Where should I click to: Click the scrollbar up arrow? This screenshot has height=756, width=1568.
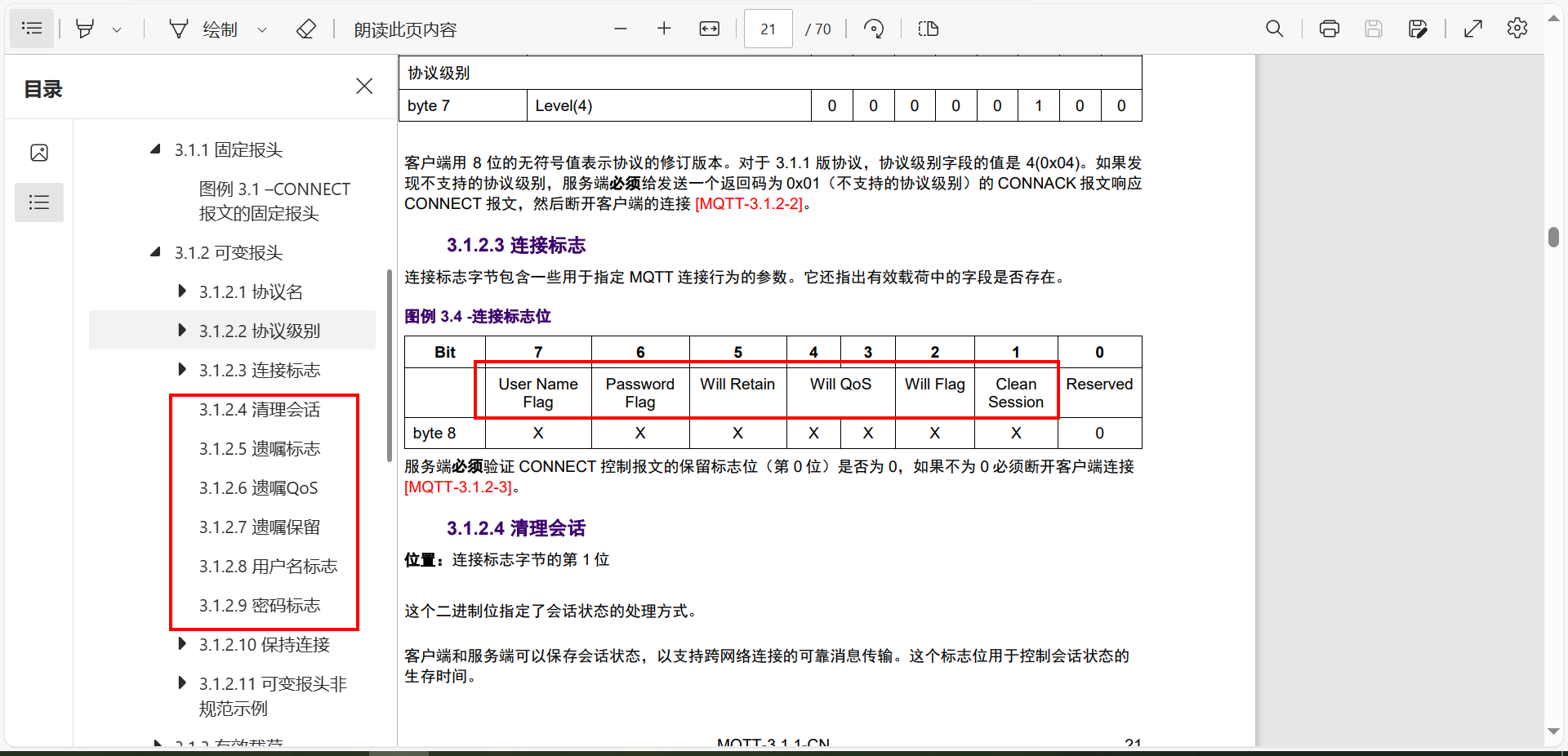[x=1553, y=18]
